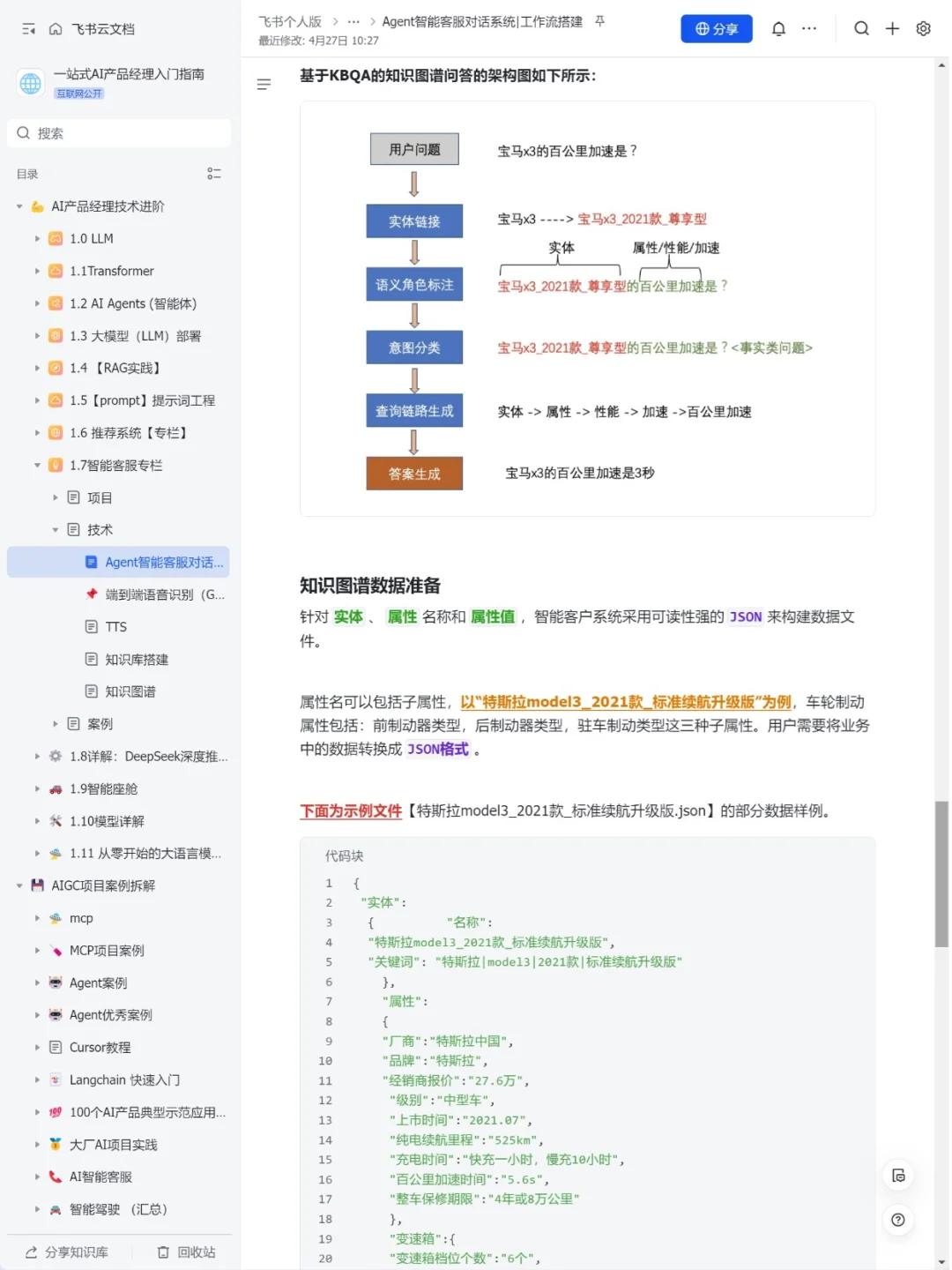
Task: Open the 回收站 trash icon
Action: pos(163,1252)
